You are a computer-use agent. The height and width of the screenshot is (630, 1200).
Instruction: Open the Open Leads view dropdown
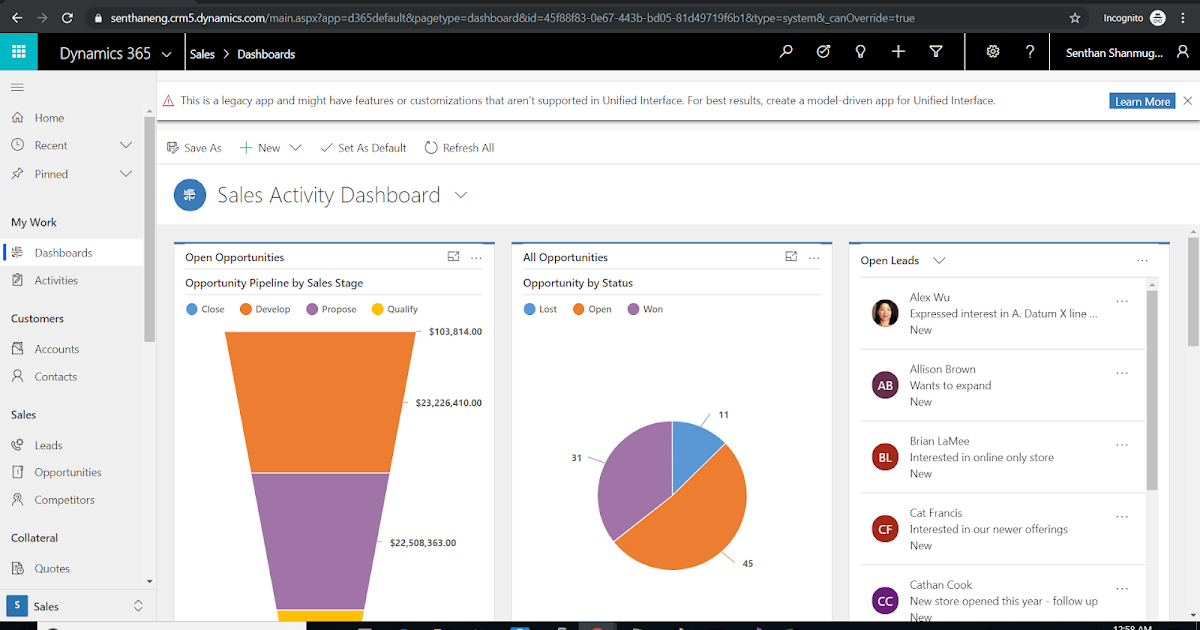pos(939,260)
